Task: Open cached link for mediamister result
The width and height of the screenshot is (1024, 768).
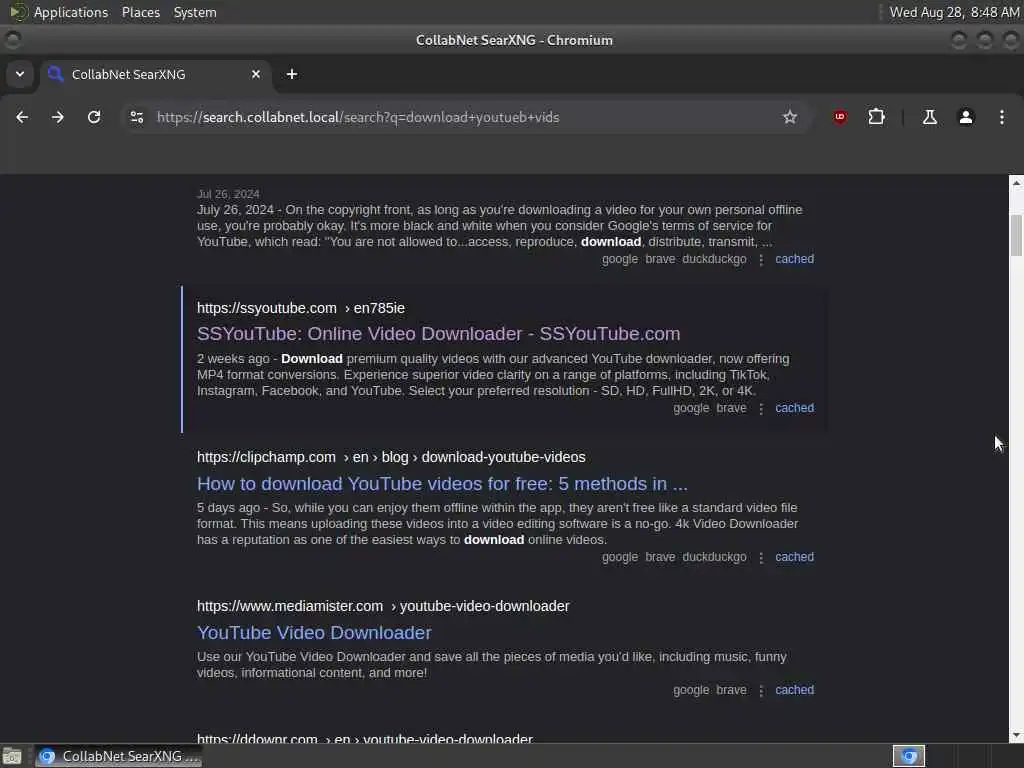Action: point(794,690)
